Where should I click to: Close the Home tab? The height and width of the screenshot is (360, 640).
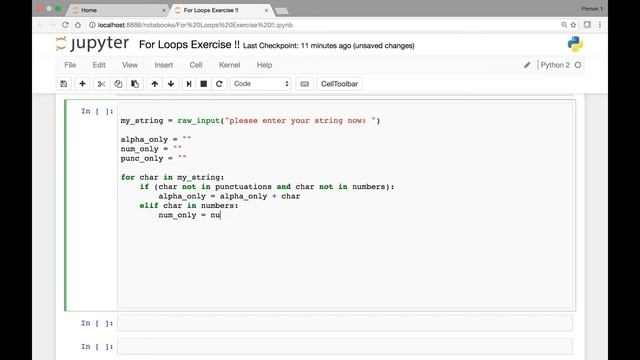pyautogui.click(x=164, y=10)
